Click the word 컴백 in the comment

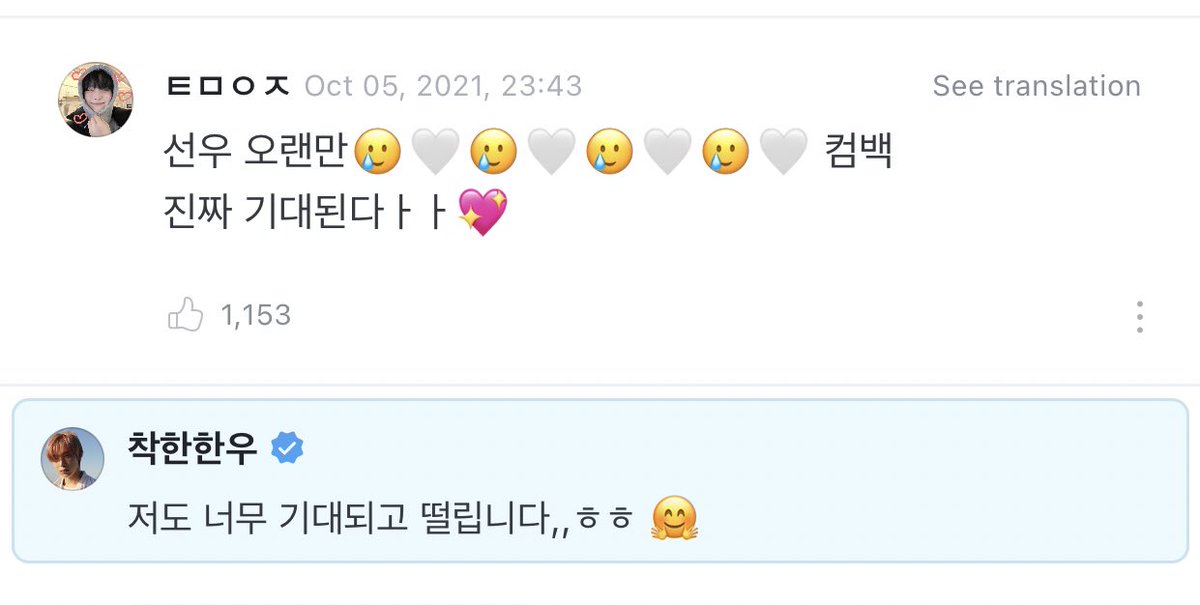[858, 153]
